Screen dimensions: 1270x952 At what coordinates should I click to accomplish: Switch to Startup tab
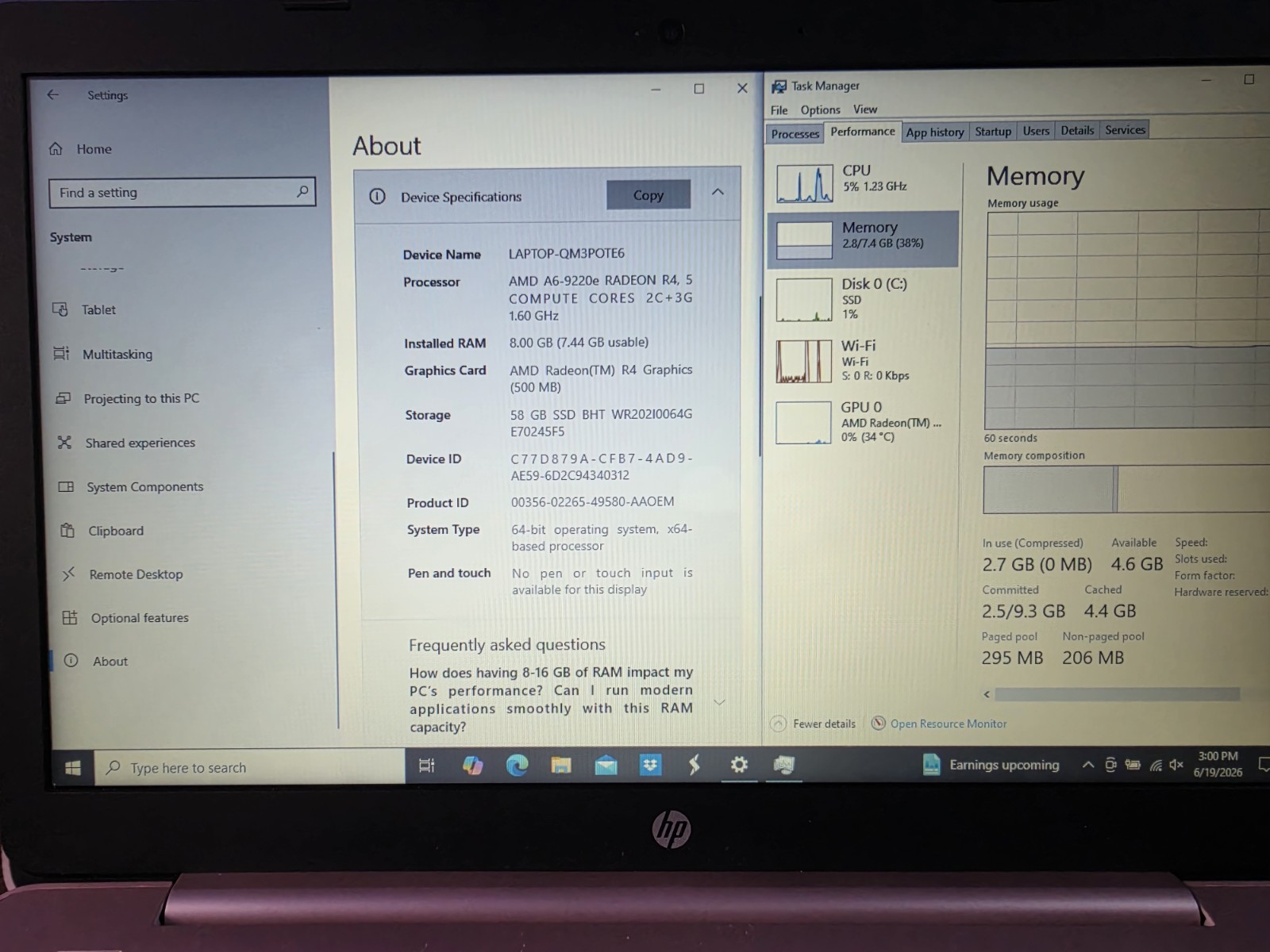993,131
